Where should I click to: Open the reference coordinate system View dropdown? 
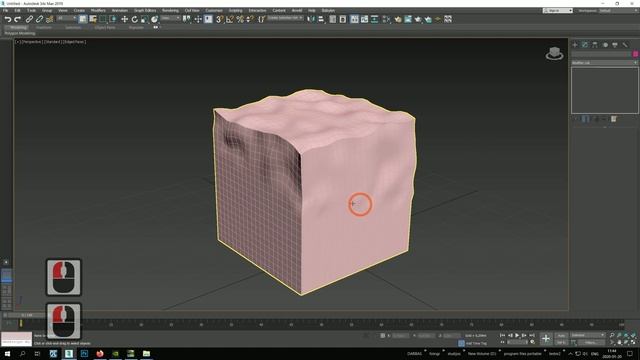click(x=171, y=18)
